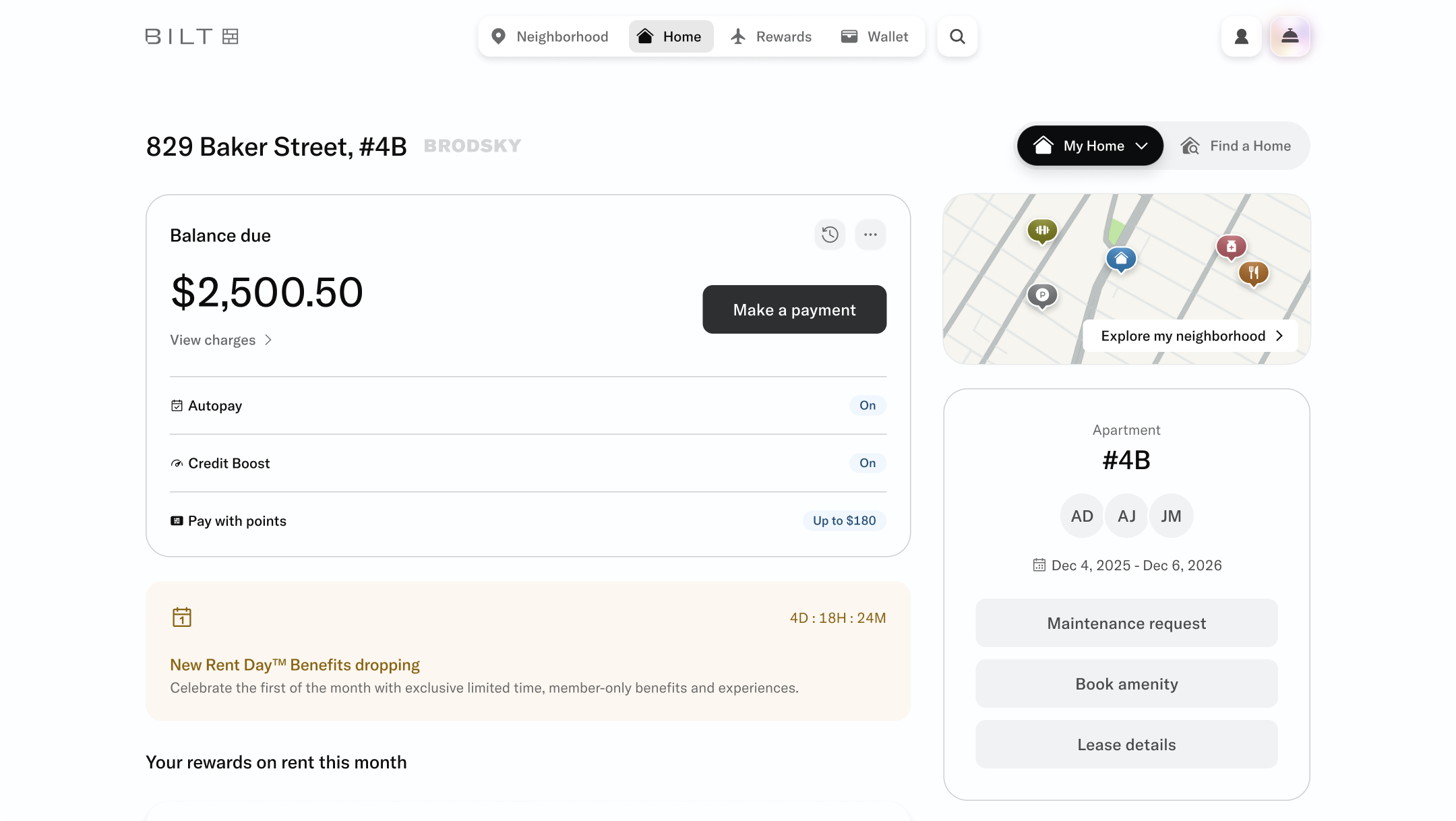Click the profile icon at top right
Image resolution: width=1456 pixels, height=821 pixels.
[1241, 36]
